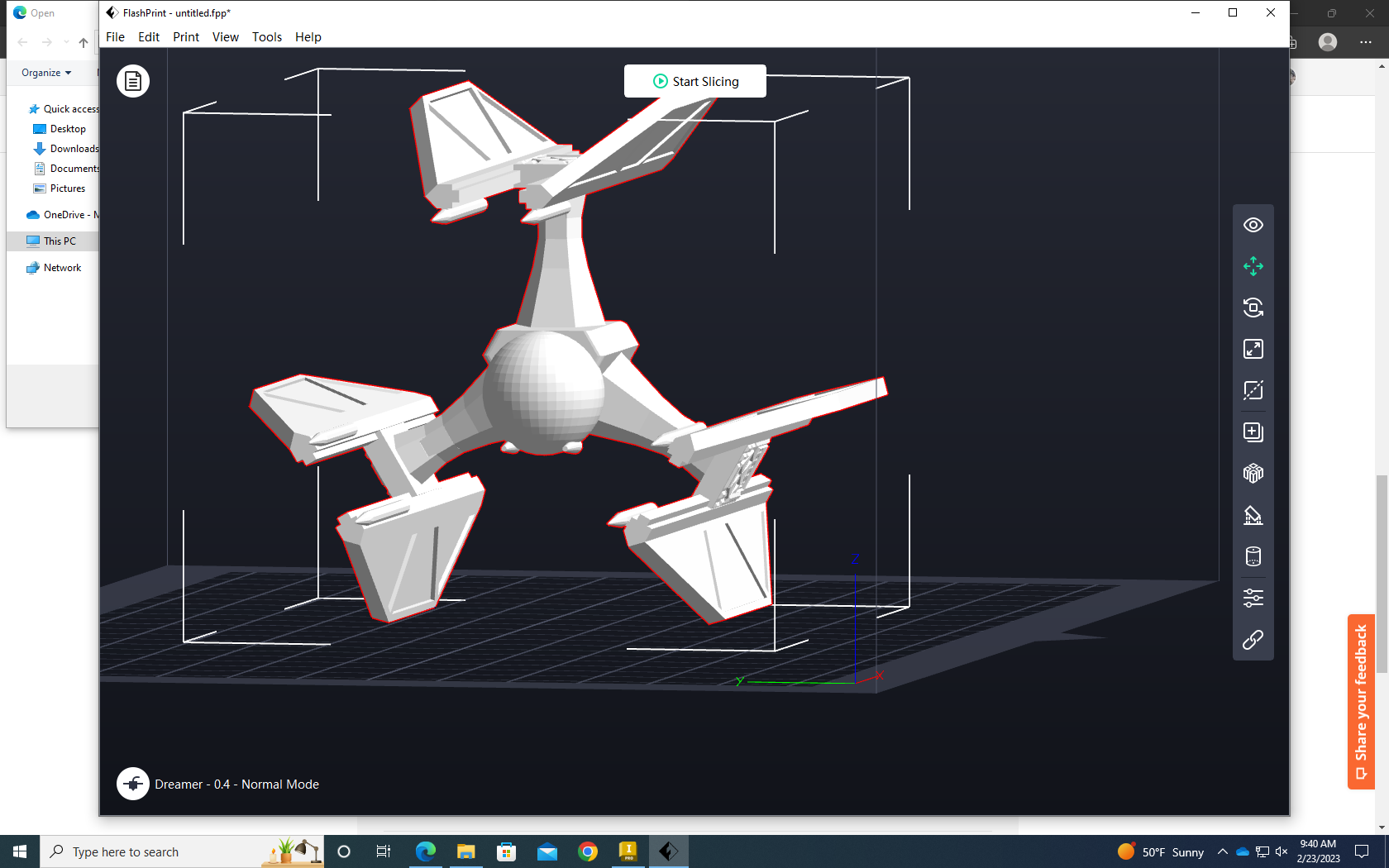
Task: Click the Extruder add icon
Action: pos(1253,432)
